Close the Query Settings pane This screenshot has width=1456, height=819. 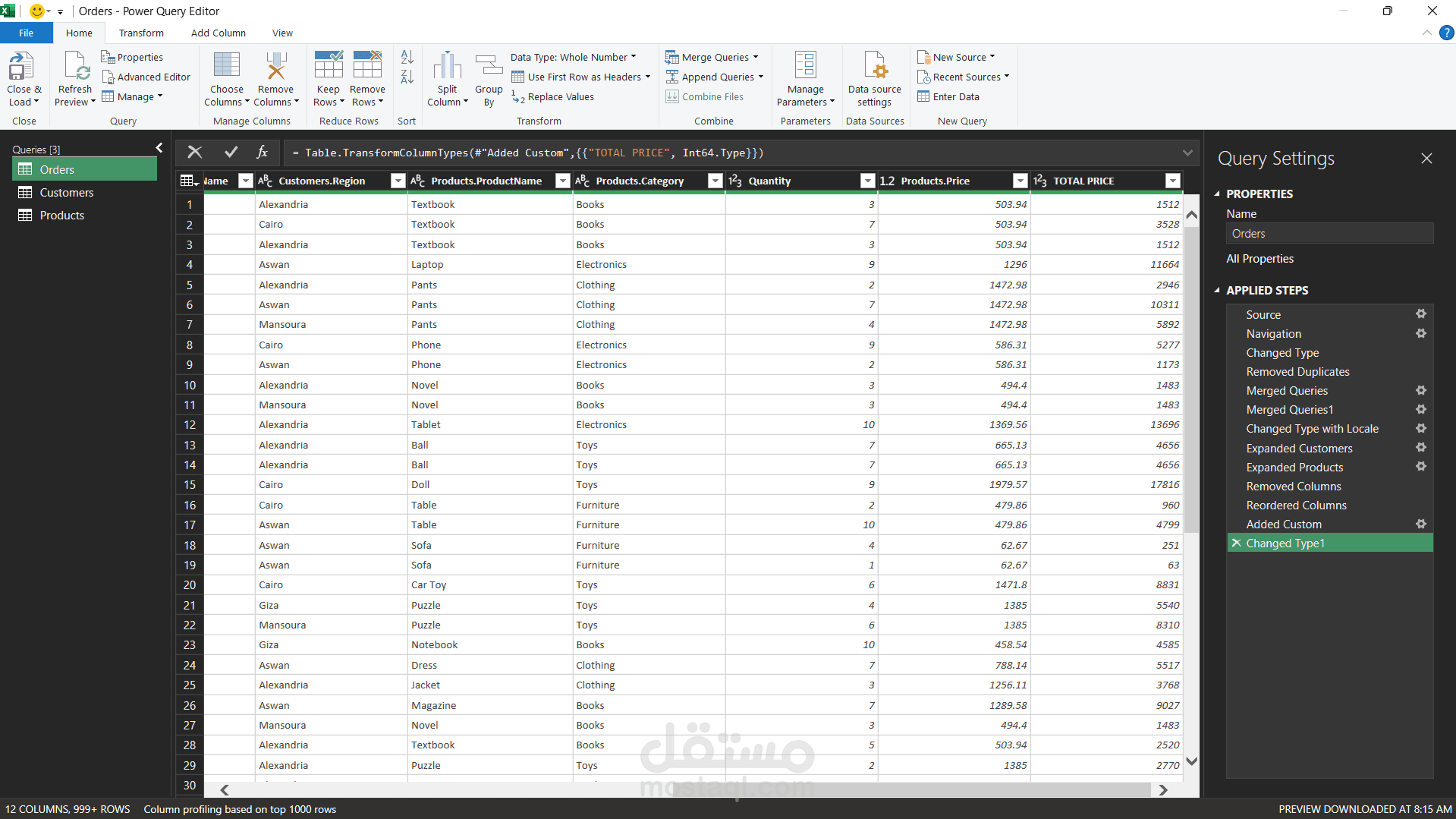1426,158
